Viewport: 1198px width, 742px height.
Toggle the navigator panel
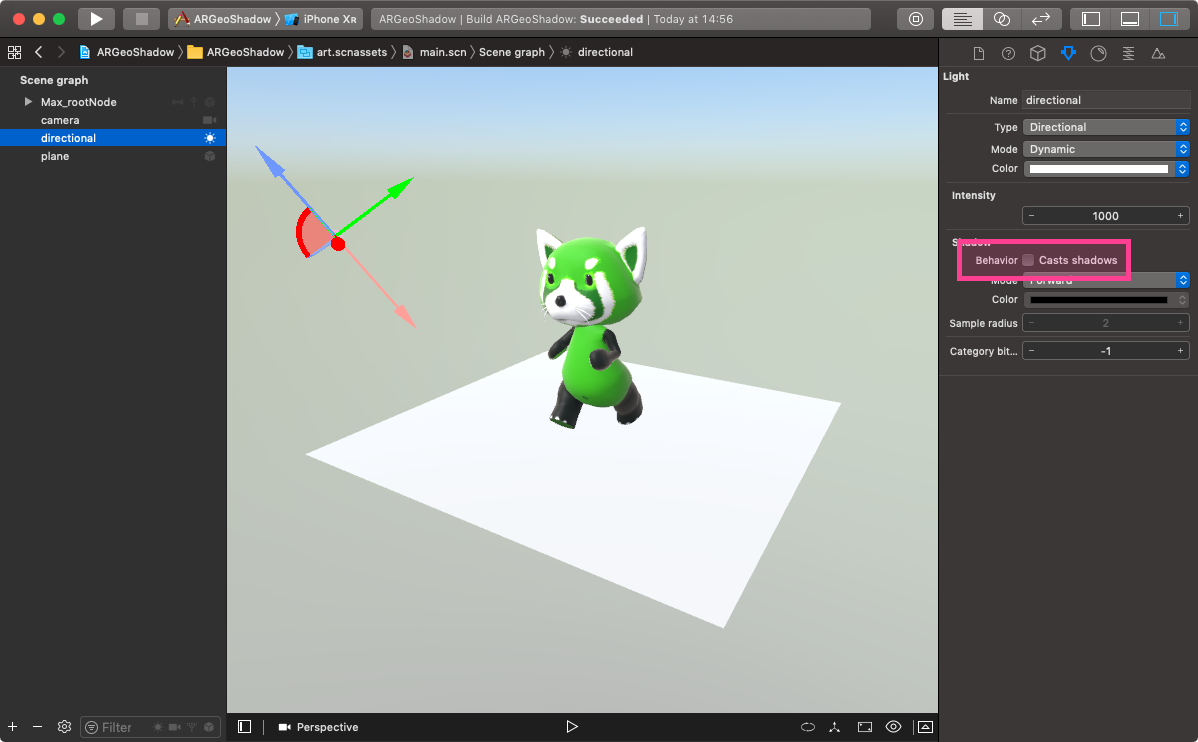1091,19
